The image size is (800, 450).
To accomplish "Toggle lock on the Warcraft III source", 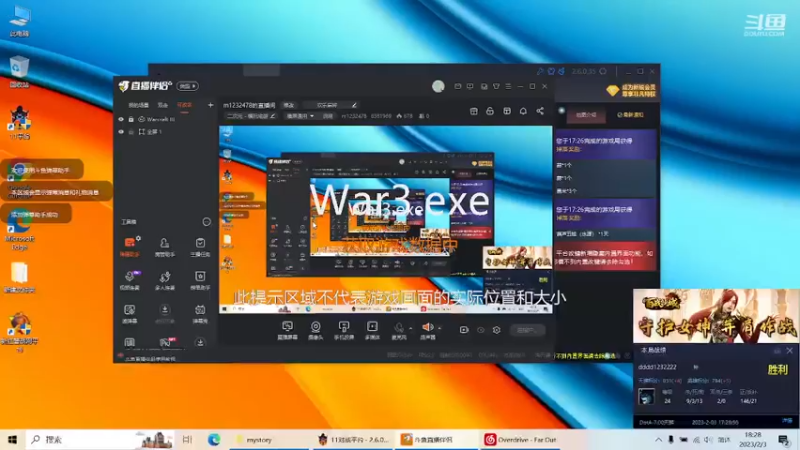I will (131, 119).
